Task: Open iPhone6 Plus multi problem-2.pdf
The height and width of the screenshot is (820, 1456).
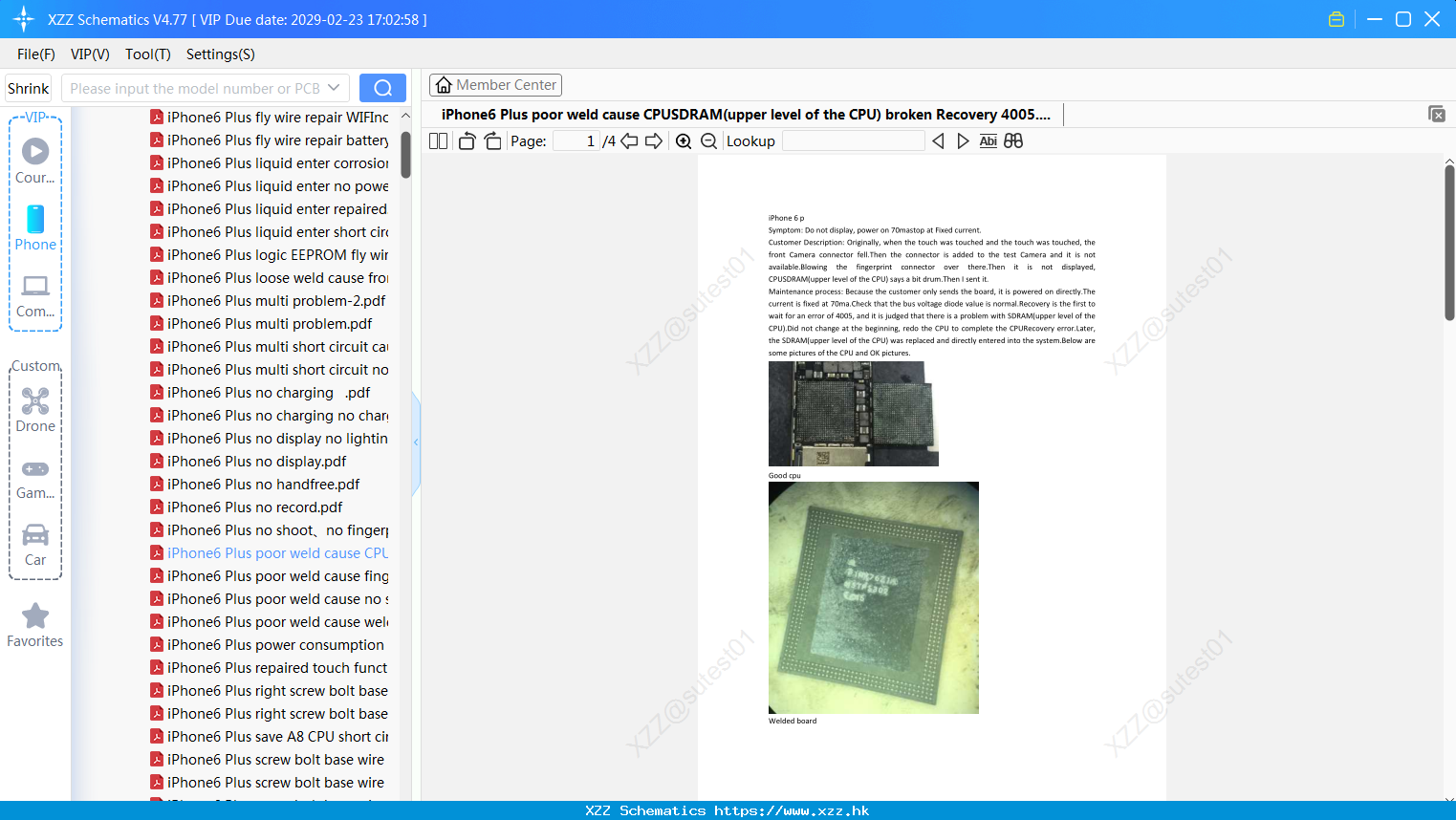Action: (270, 301)
